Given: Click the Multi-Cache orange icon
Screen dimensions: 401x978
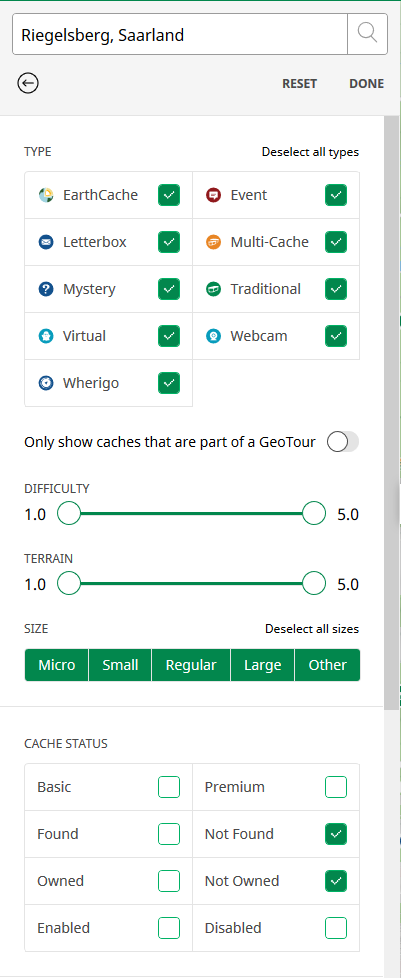Looking at the screenshot, I should [x=213, y=242].
